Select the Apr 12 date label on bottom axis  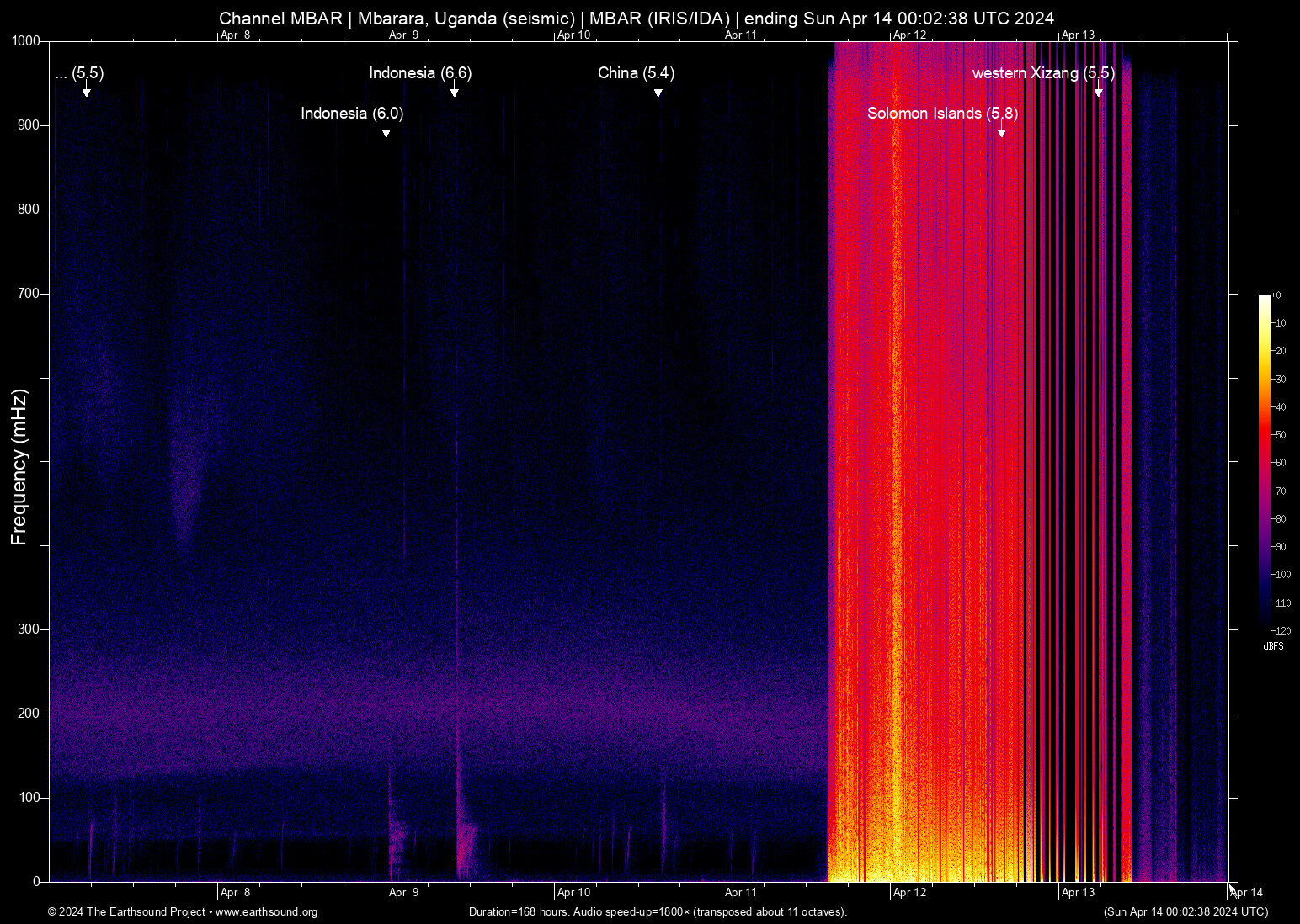tap(909, 892)
